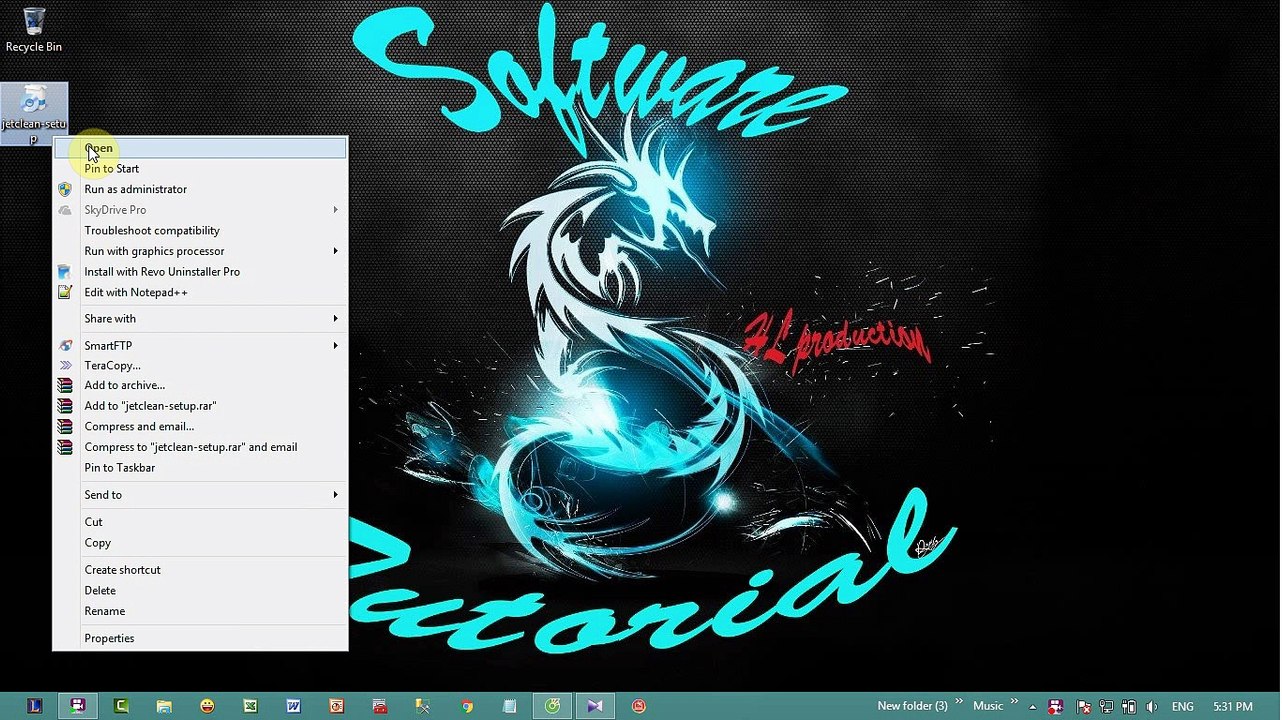This screenshot has height=720, width=1282.
Task: Open File Explorer from the taskbar
Action: pyautogui.click(x=164, y=706)
